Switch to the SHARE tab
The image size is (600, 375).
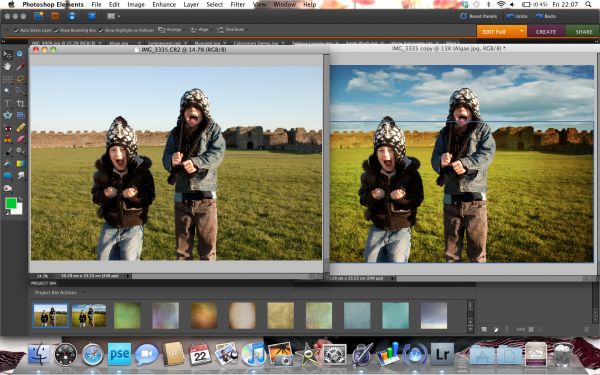(583, 32)
